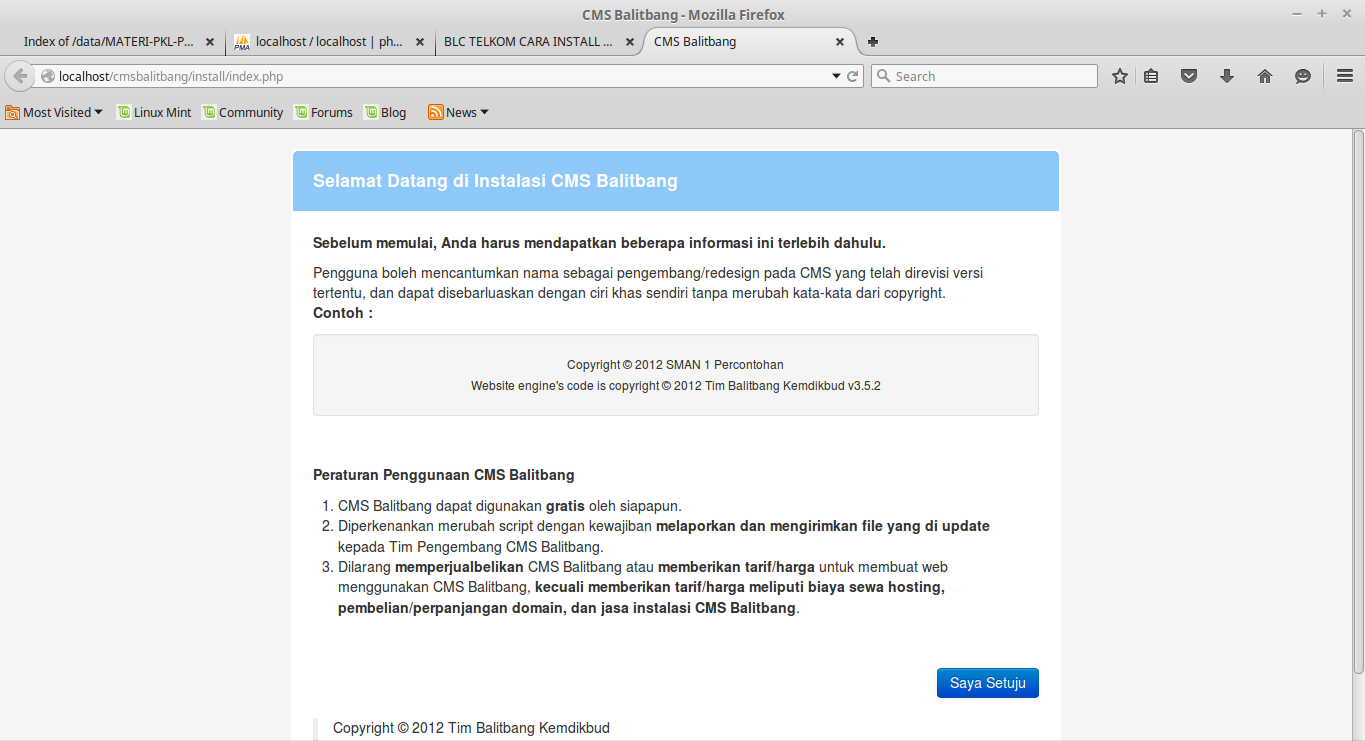
Task: Open the Hello chat smiley icon
Action: 1303,76
